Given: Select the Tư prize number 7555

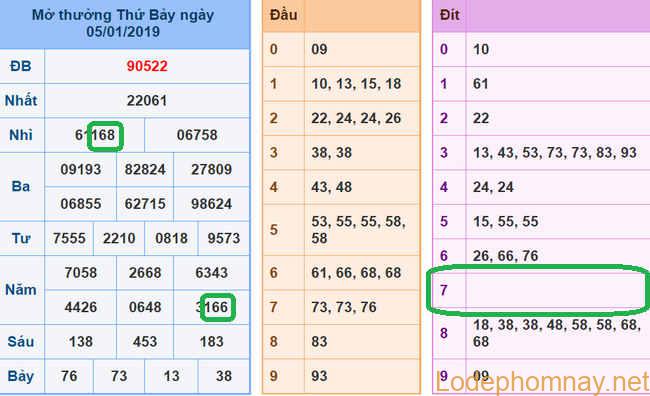Looking at the screenshot, I should pos(69,238).
